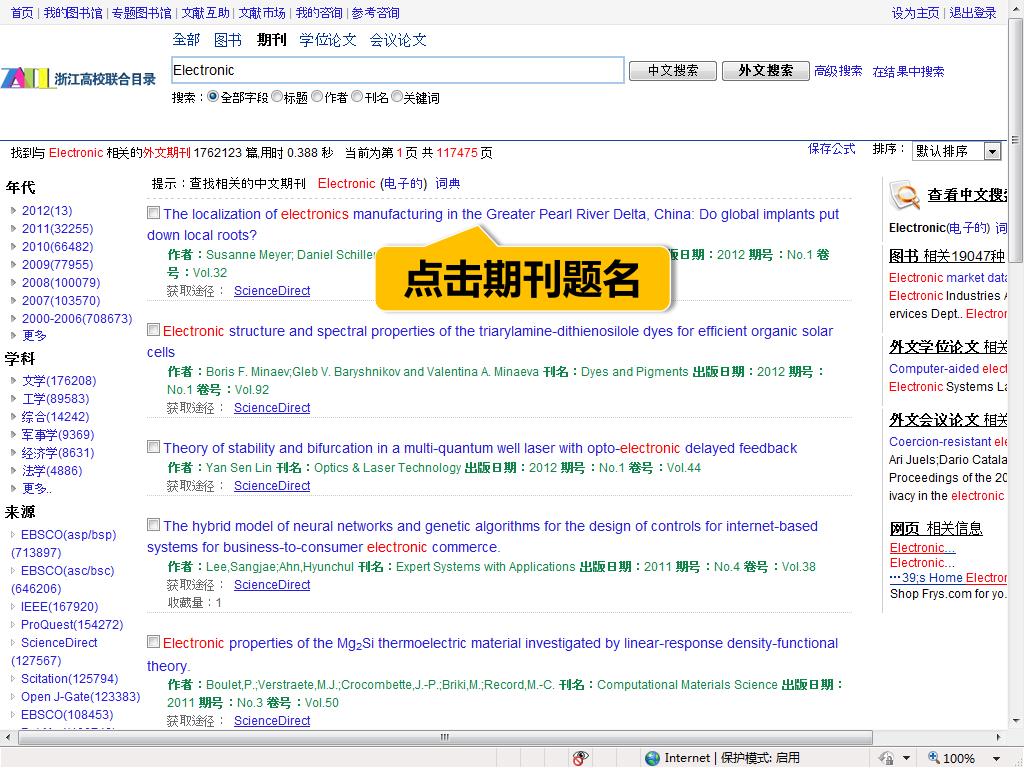Click the horizontal scrollbar at page bottom

pyautogui.click(x=445, y=737)
